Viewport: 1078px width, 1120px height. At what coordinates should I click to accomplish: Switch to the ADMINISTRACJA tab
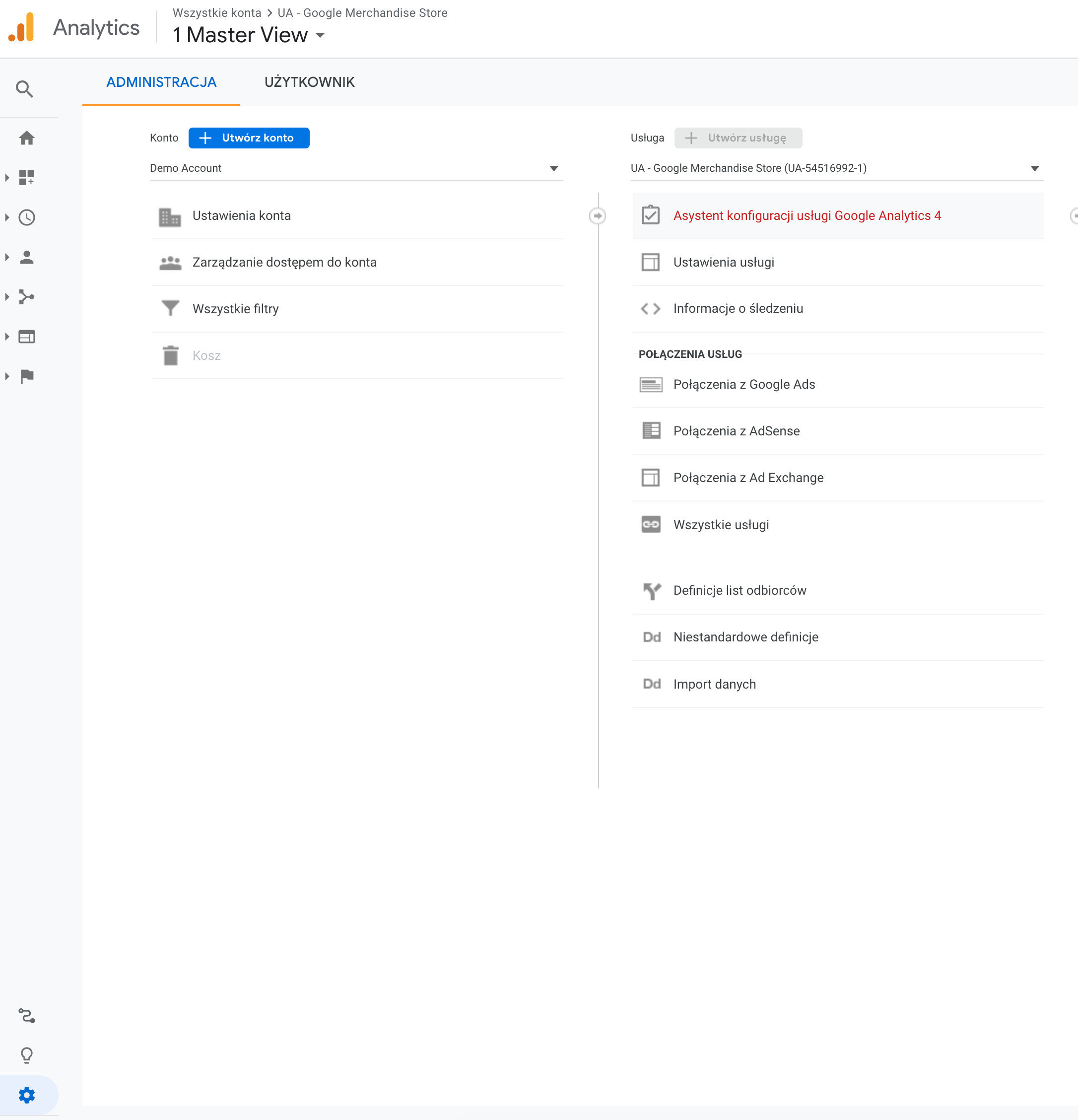click(161, 82)
